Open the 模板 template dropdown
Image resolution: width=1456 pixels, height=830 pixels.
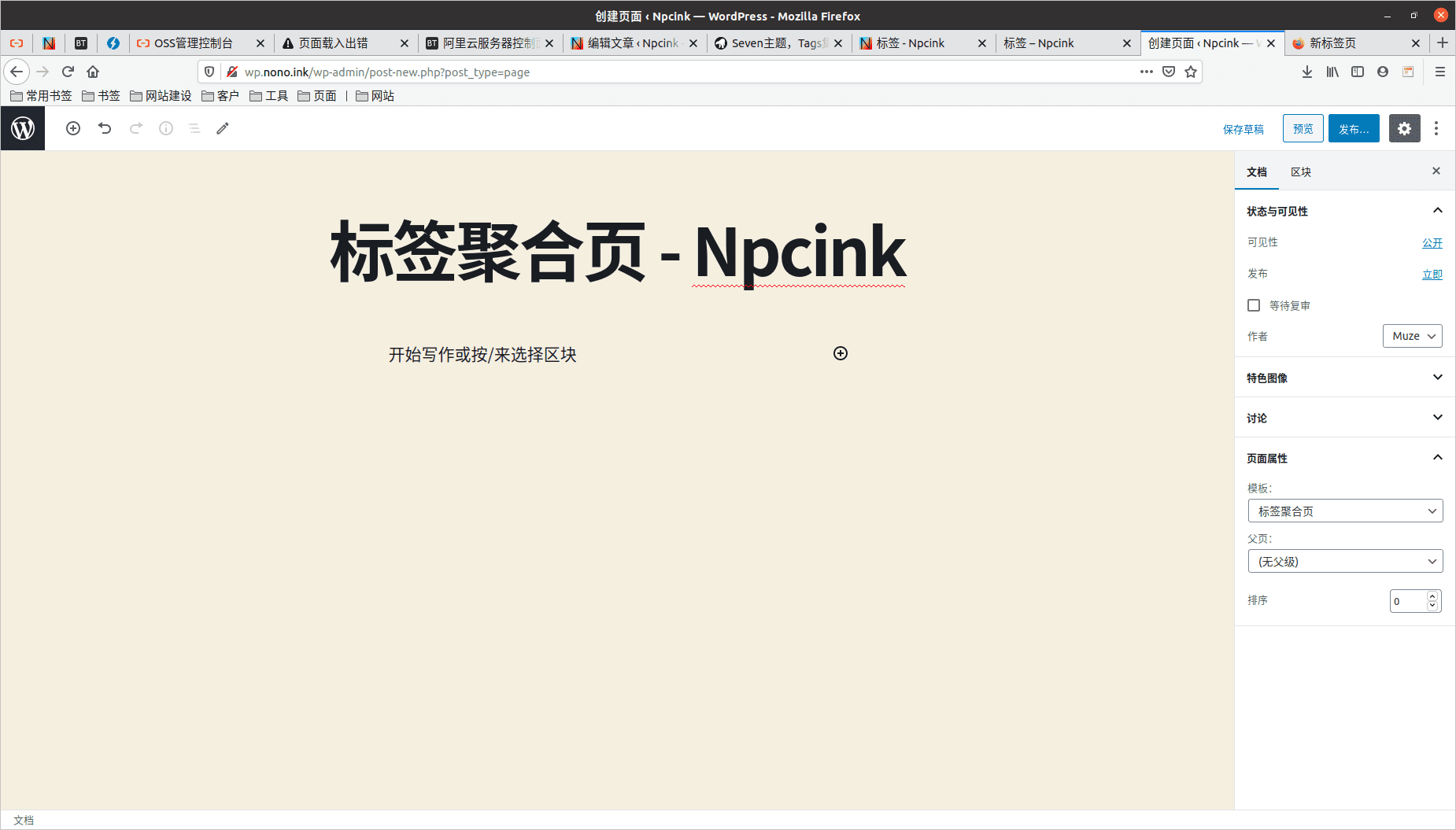[x=1344, y=511]
